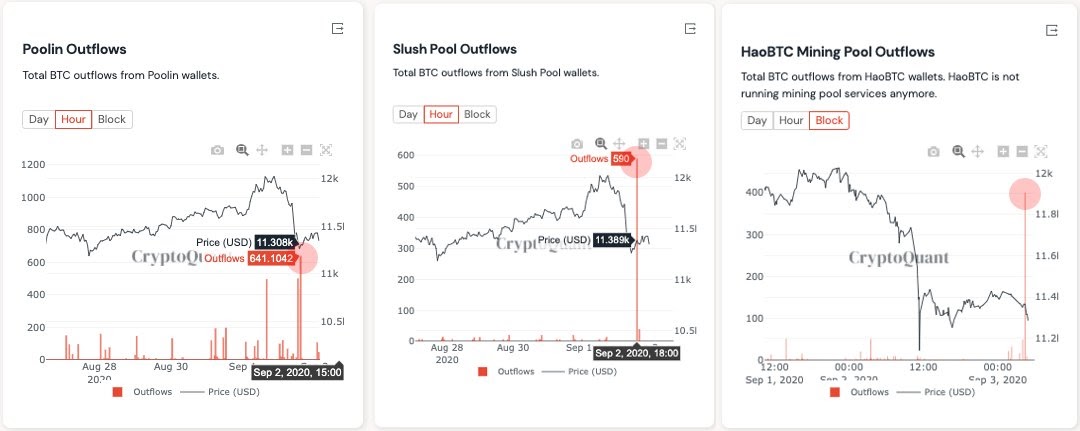Viewport: 1080px width, 431px height.
Task: Click export icon on Poolin Outflows card
Action: click(338, 29)
